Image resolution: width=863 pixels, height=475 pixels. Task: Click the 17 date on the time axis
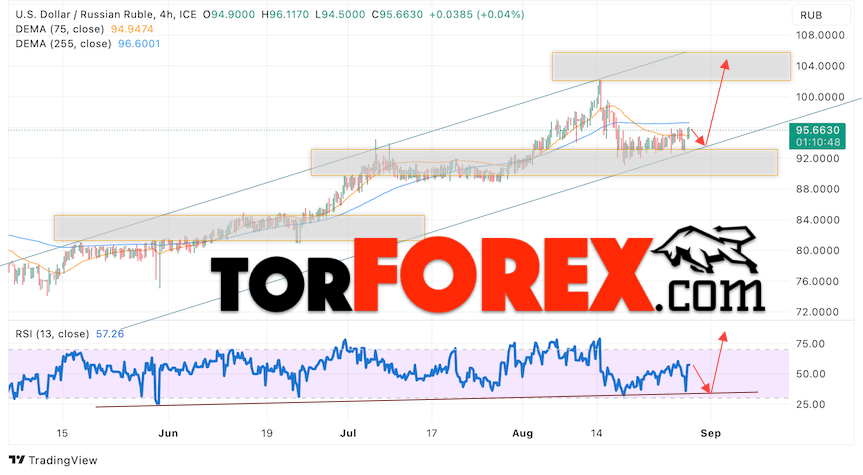[432, 433]
